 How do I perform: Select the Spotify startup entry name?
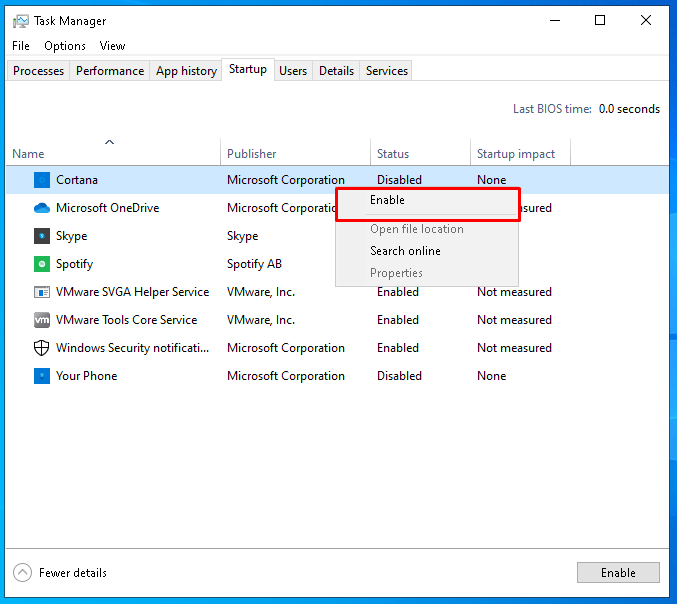click(75, 264)
